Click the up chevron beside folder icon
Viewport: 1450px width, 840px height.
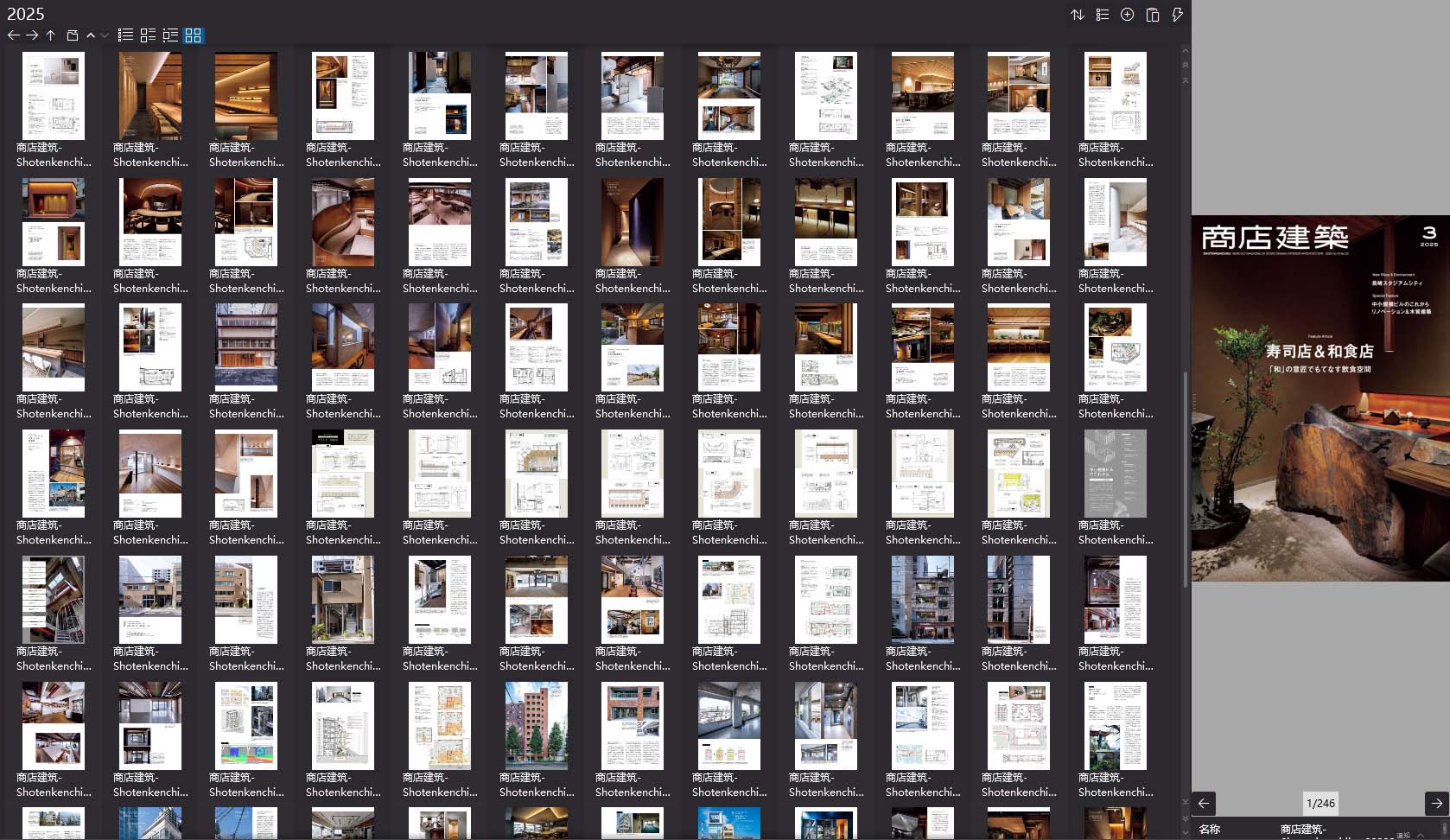tap(91, 35)
